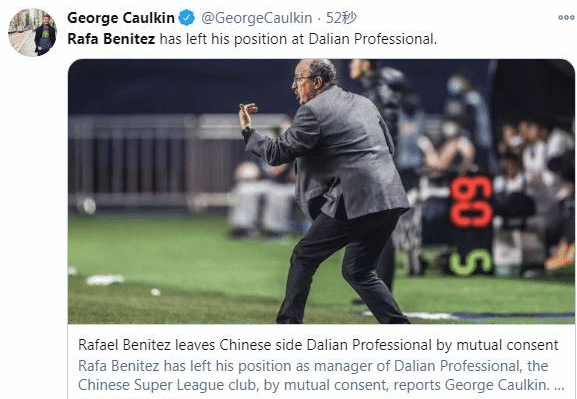Click the blue verified checkmark badge
Image resolution: width=577 pixels, height=399 pixels.
(x=187, y=18)
